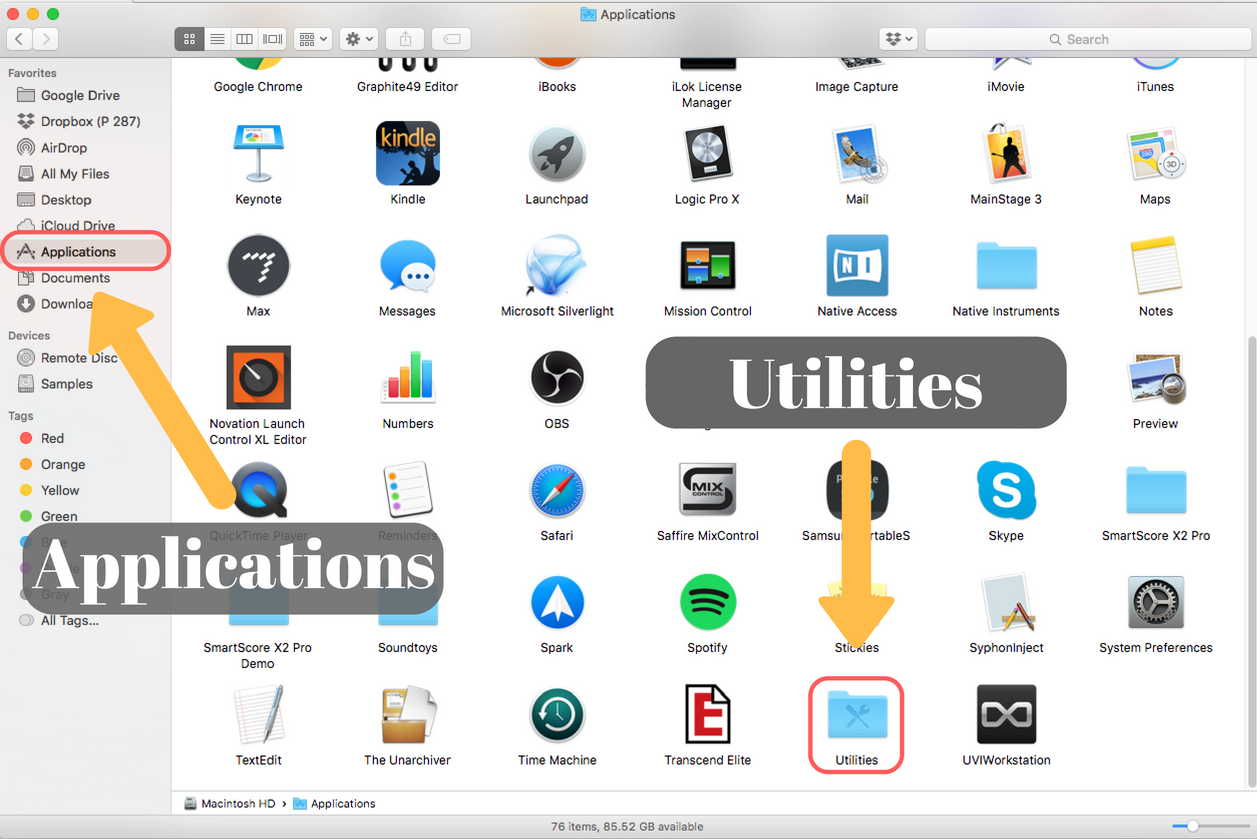Screen dimensions: 1257x839
Task: Launch Time Machine
Action: tap(557, 715)
